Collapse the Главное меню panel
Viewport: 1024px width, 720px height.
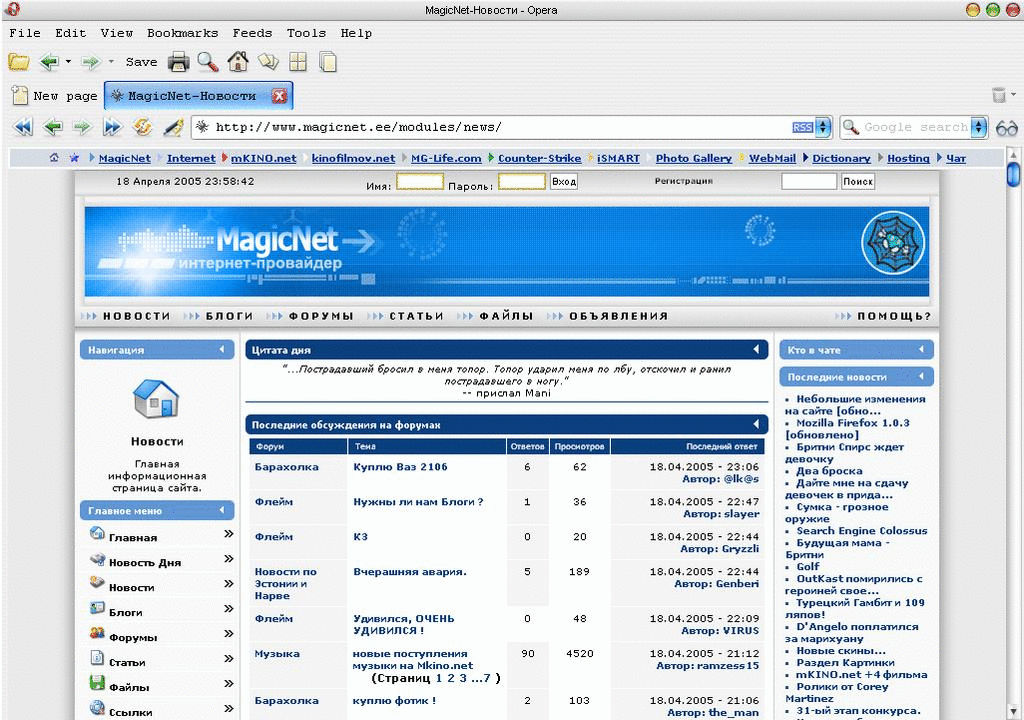pyautogui.click(x=222, y=510)
